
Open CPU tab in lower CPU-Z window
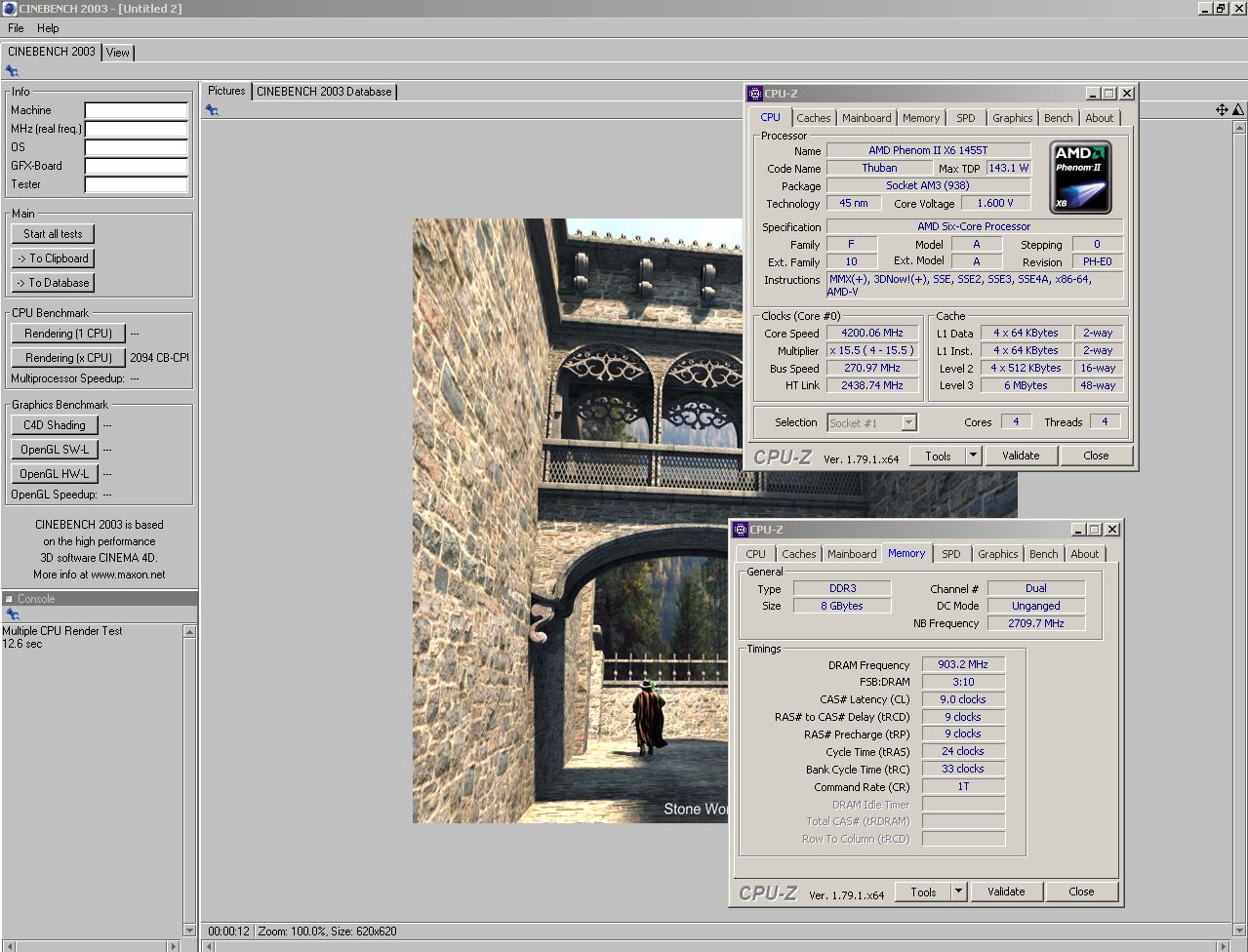point(756,554)
